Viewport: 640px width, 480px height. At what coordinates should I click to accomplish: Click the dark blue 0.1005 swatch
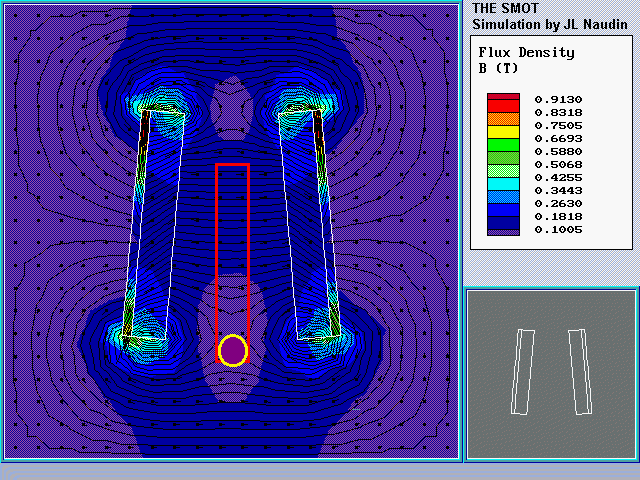pyautogui.click(x=503, y=223)
